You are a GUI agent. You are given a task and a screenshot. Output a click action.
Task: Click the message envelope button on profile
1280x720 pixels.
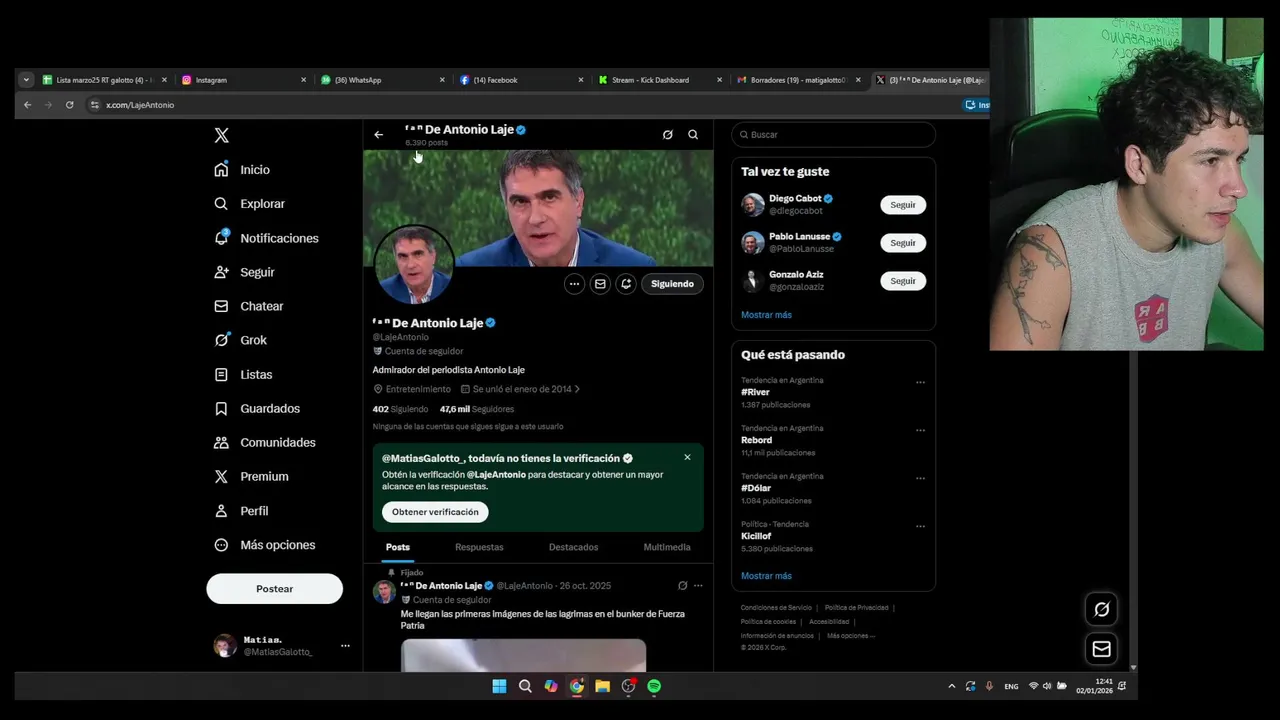tap(600, 284)
